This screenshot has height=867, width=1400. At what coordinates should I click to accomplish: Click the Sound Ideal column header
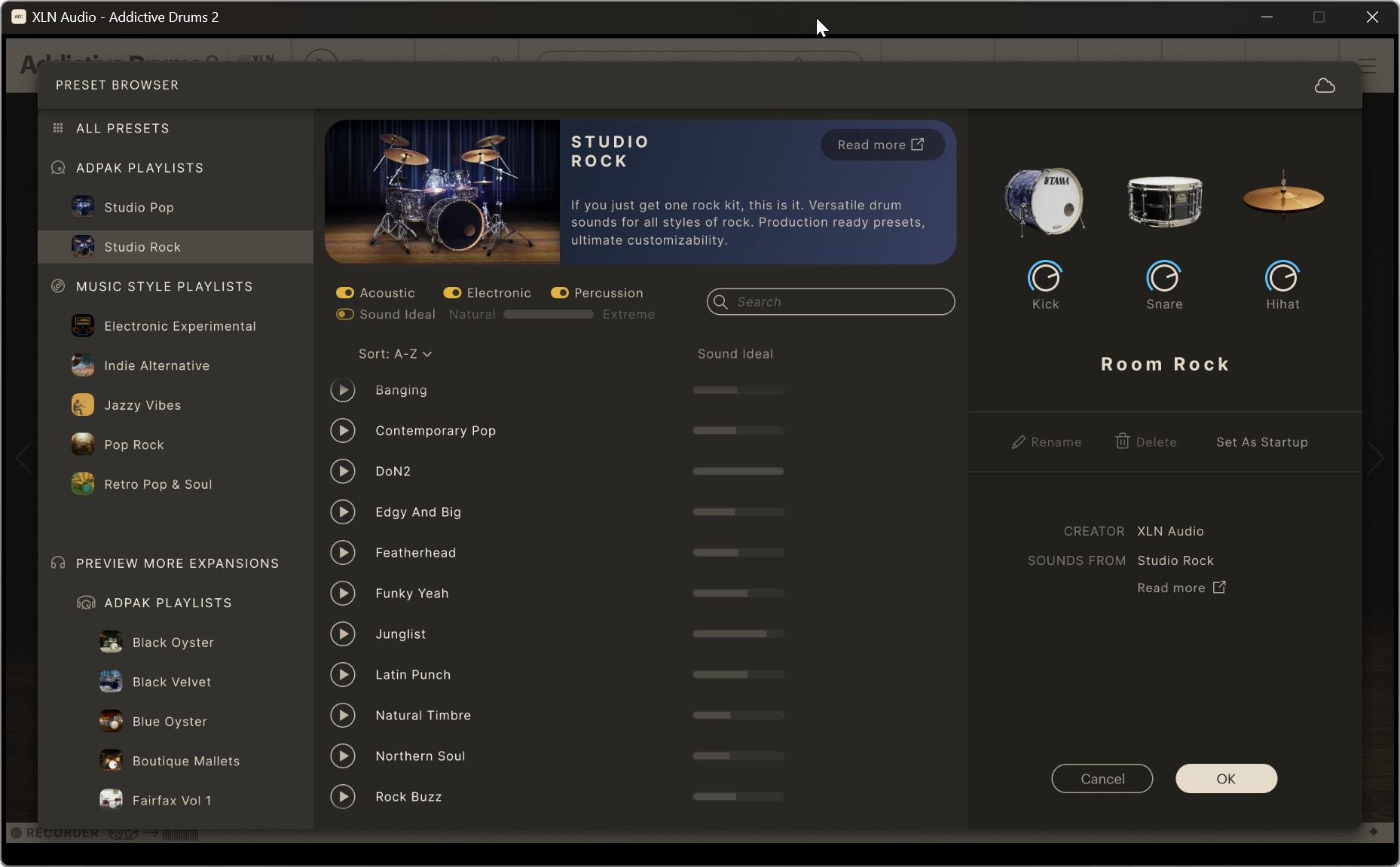[735, 354]
